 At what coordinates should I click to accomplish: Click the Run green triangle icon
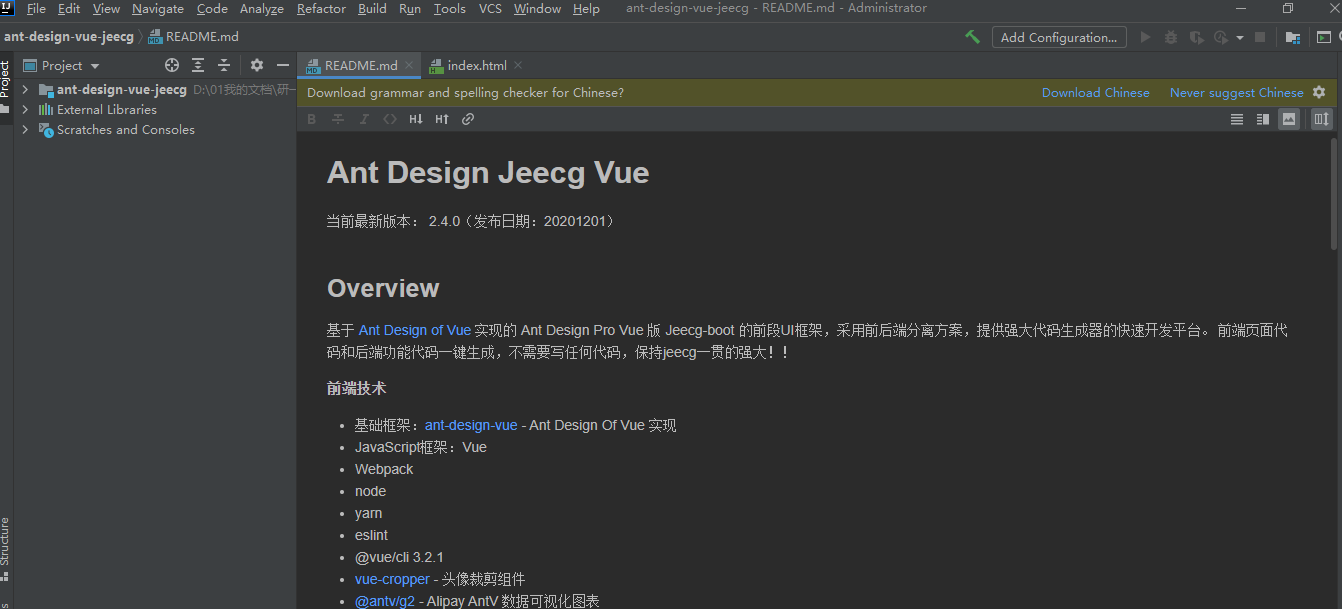(x=1145, y=37)
